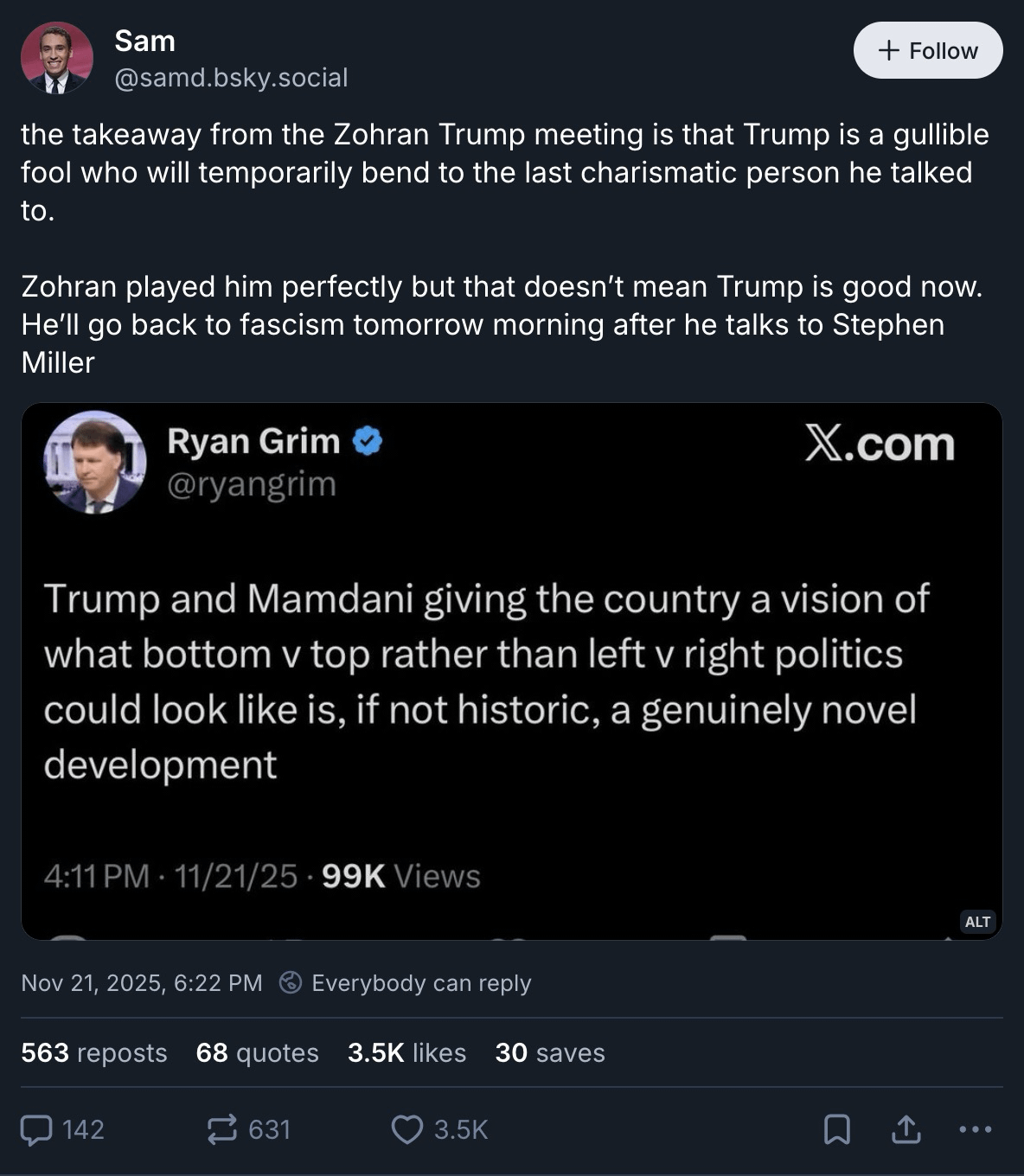Click the reply speech bubble icon
The width and height of the screenshot is (1024, 1176).
pyautogui.click(x=36, y=1129)
